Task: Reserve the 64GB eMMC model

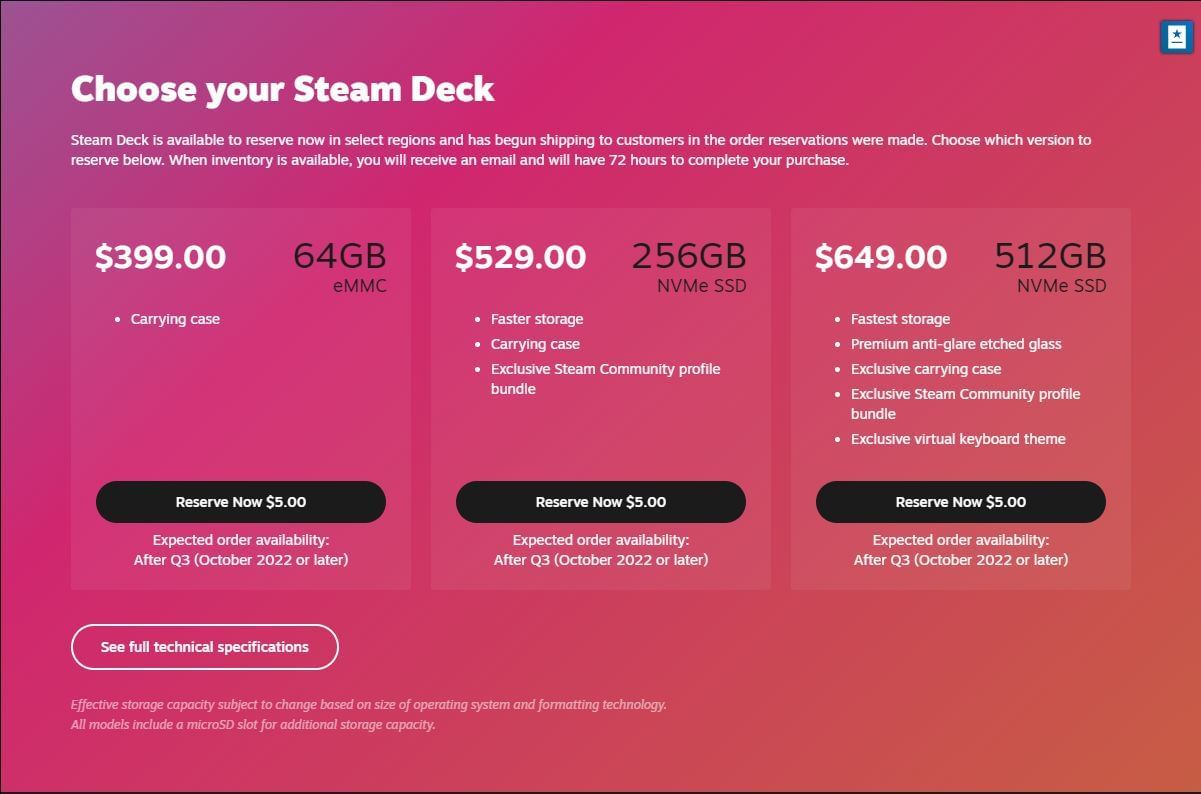Action: (240, 501)
